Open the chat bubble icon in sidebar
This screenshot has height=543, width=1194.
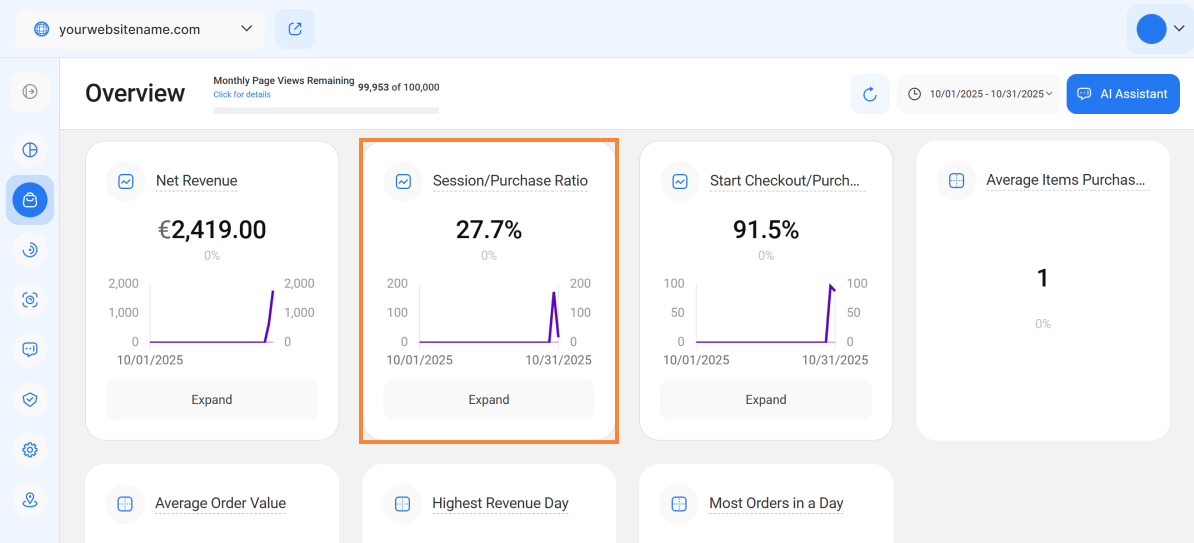tap(30, 349)
